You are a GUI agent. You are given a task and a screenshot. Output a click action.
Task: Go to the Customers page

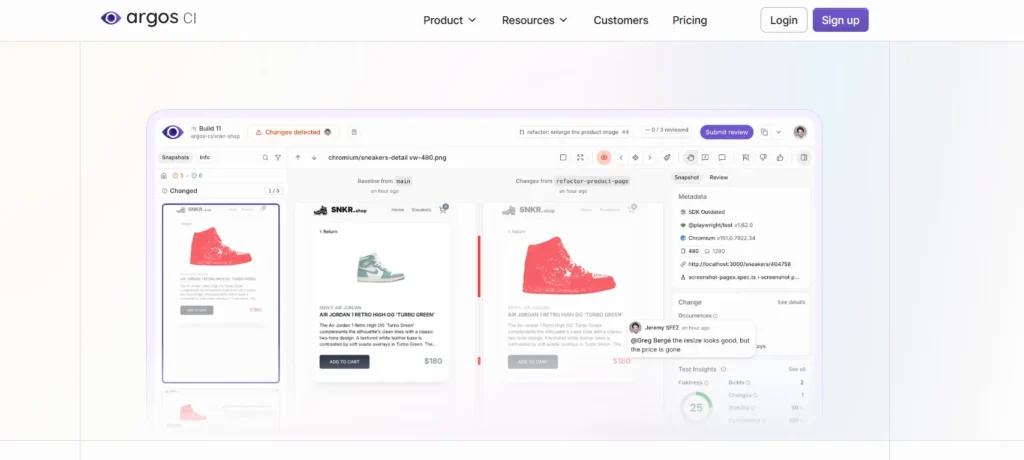[x=620, y=20]
